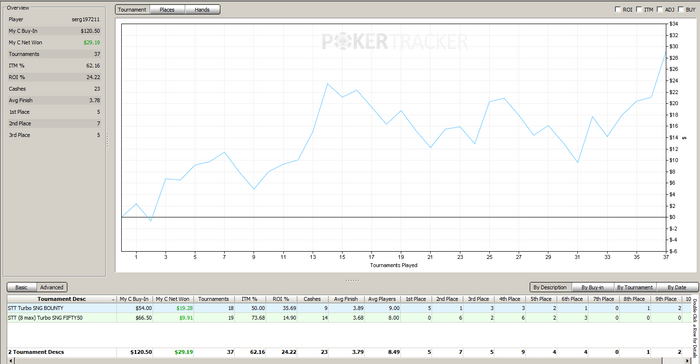The height and width of the screenshot is (364, 700).
Task: Select the STT (8 max) Turbo SNG FIFTY50 row
Action: (x=348, y=318)
